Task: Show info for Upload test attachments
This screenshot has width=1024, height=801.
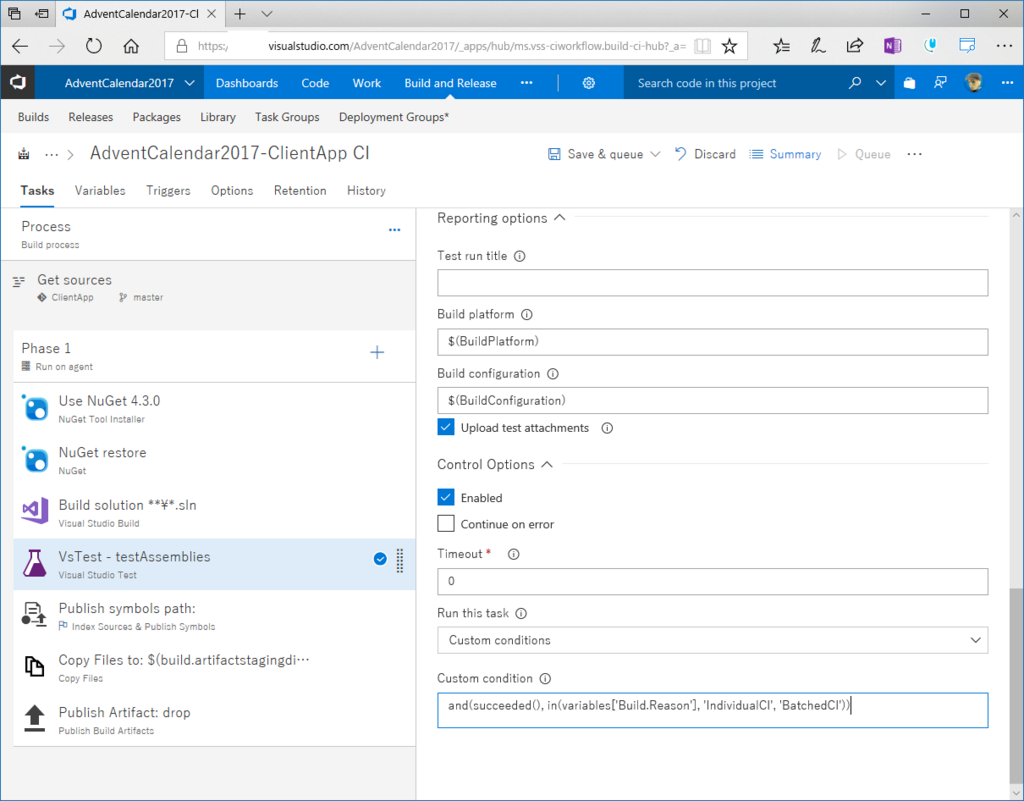Action: (x=607, y=428)
